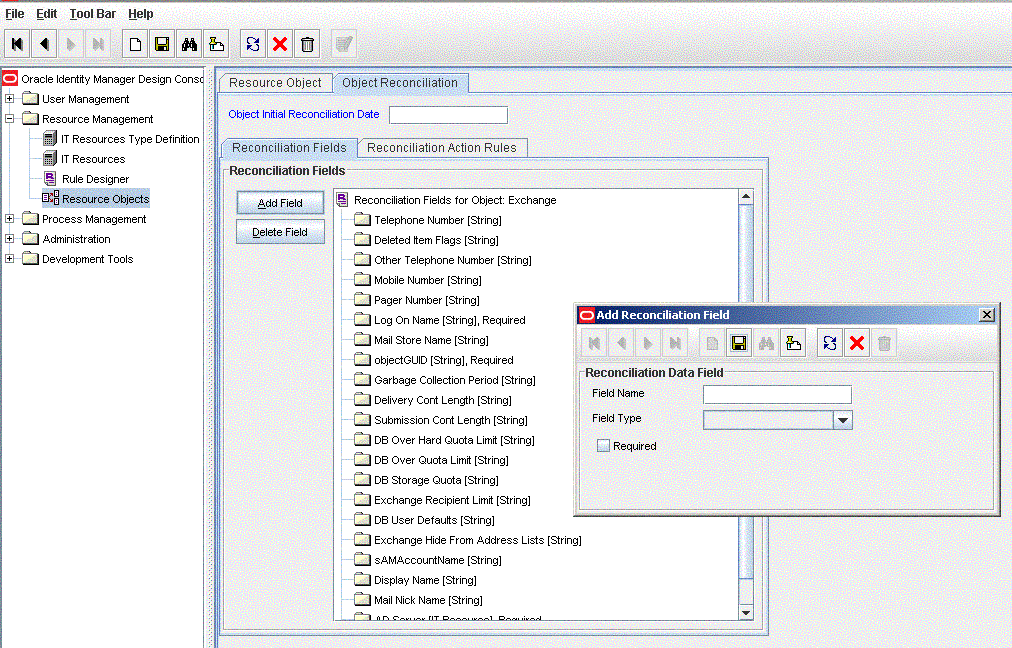This screenshot has width=1012, height=648.
Task: Click Object Initial Reconciliation Date field
Action: [449, 115]
